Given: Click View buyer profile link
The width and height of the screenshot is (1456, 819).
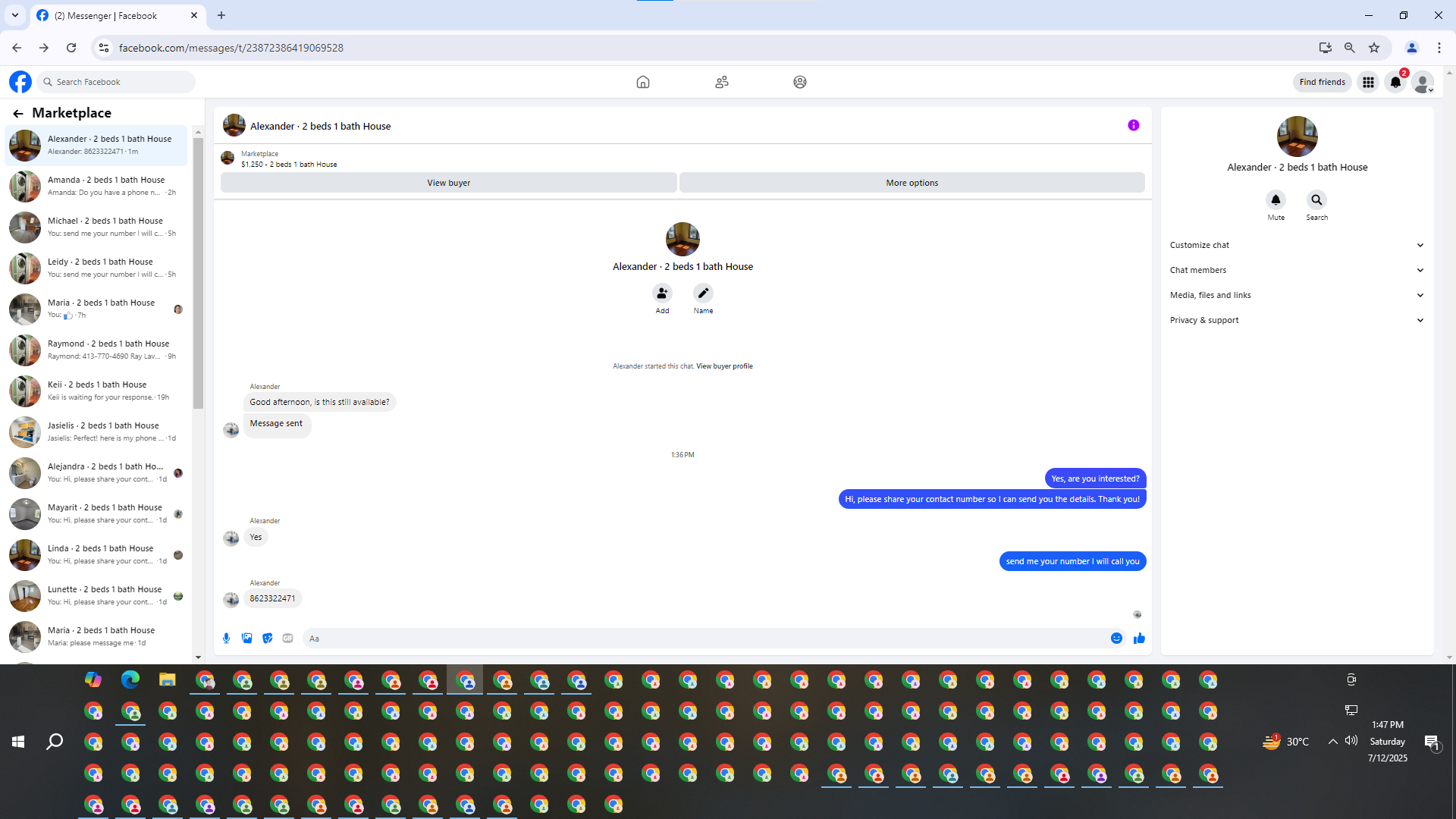Looking at the screenshot, I should [724, 366].
